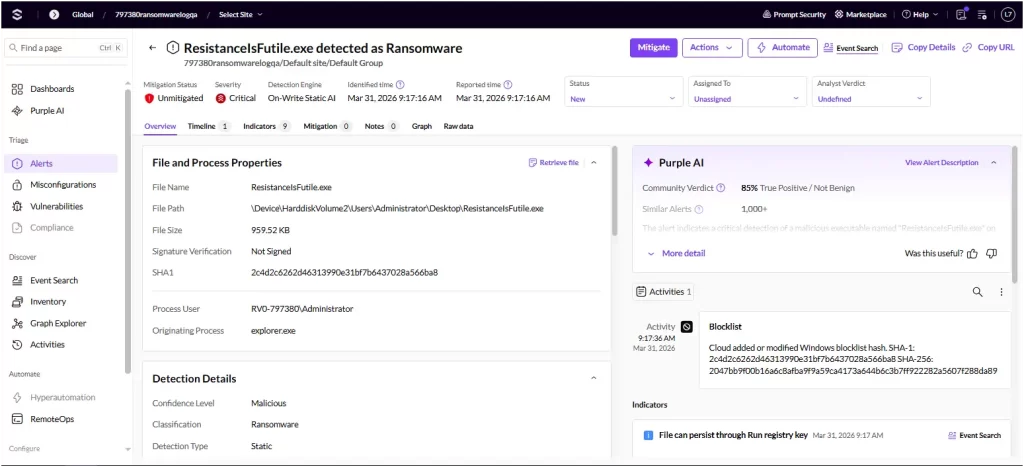The height and width of the screenshot is (467, 1024).
Task: Click the Similar Alerts help icon
Action: pyautogui.click(x=699, y=210)
